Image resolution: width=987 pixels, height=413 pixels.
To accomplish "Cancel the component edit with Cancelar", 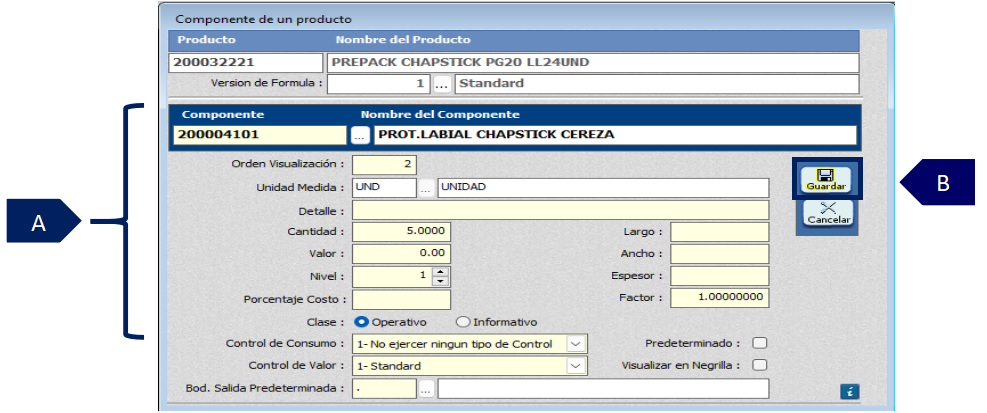I will [x=829, y=213].
